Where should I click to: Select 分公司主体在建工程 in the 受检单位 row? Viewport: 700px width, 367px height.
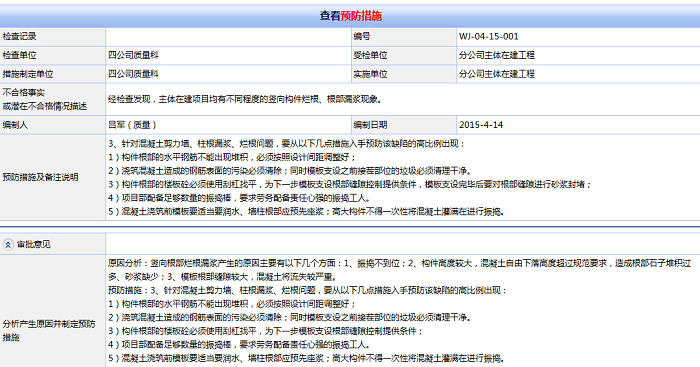[x=496, y=55]
